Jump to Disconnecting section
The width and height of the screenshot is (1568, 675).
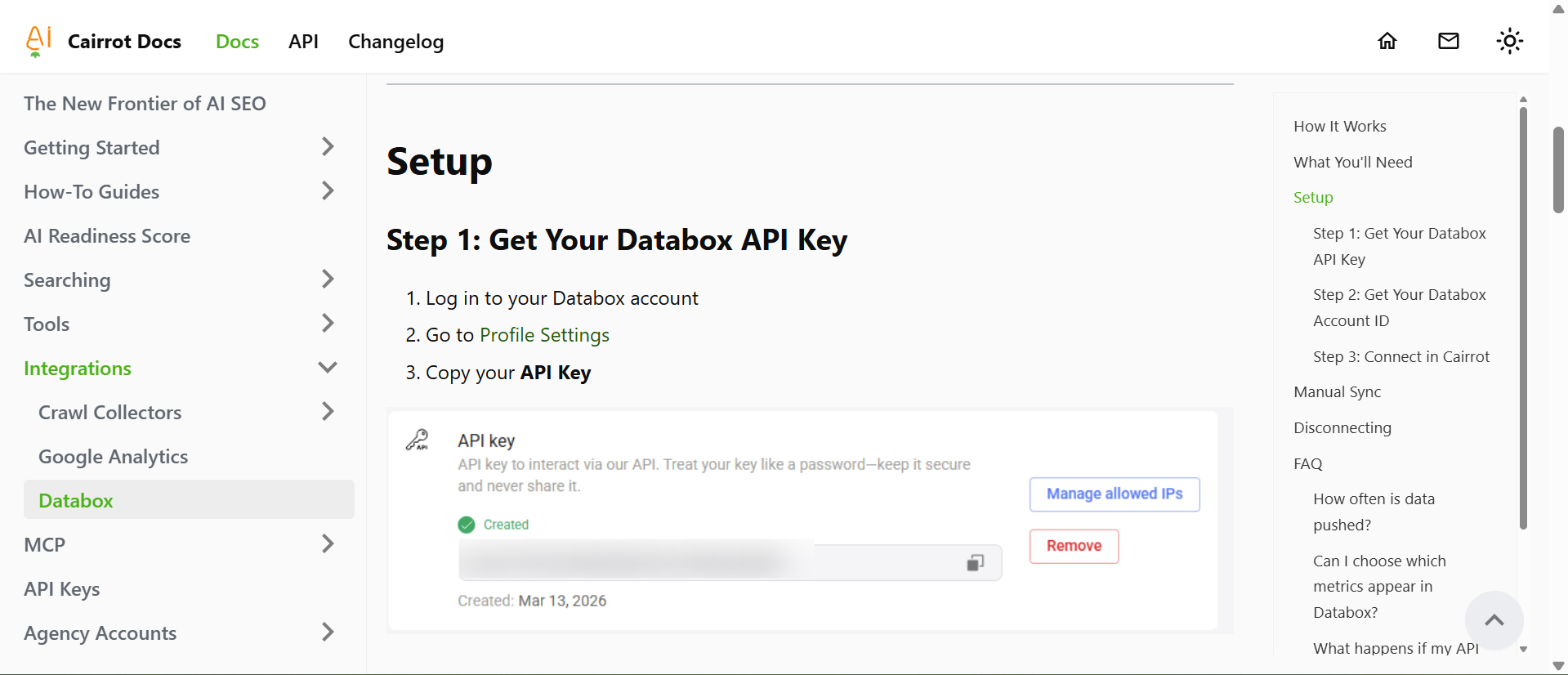(x=1342, y=428)
